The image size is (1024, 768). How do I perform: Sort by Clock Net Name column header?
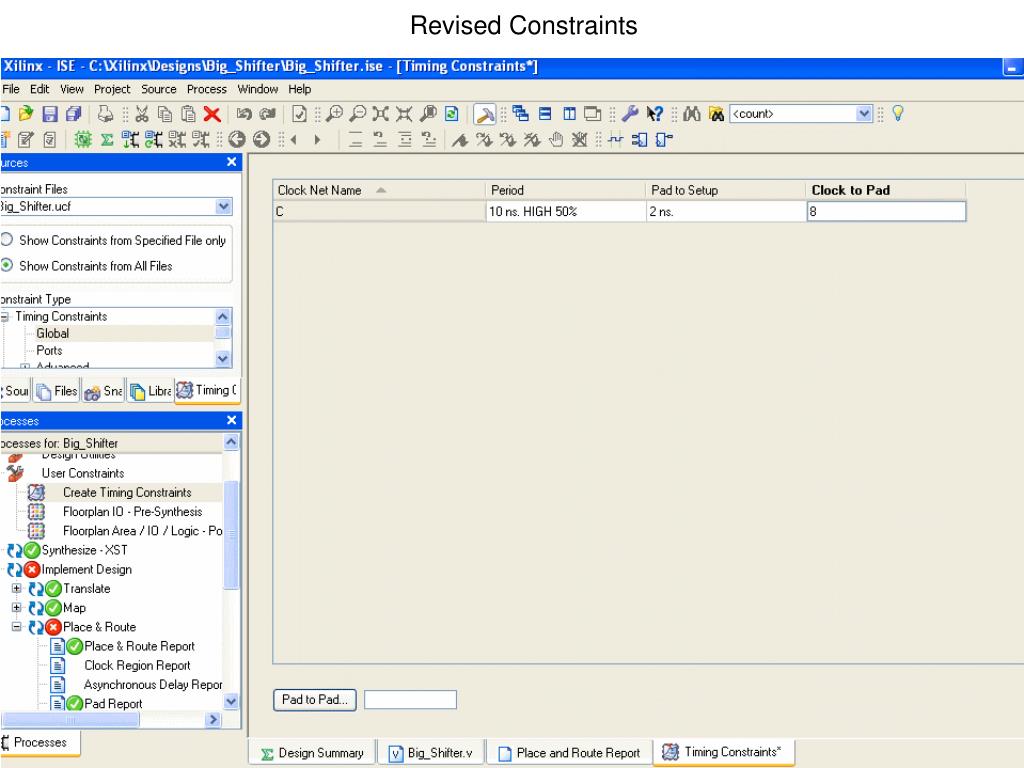(379, 190)
